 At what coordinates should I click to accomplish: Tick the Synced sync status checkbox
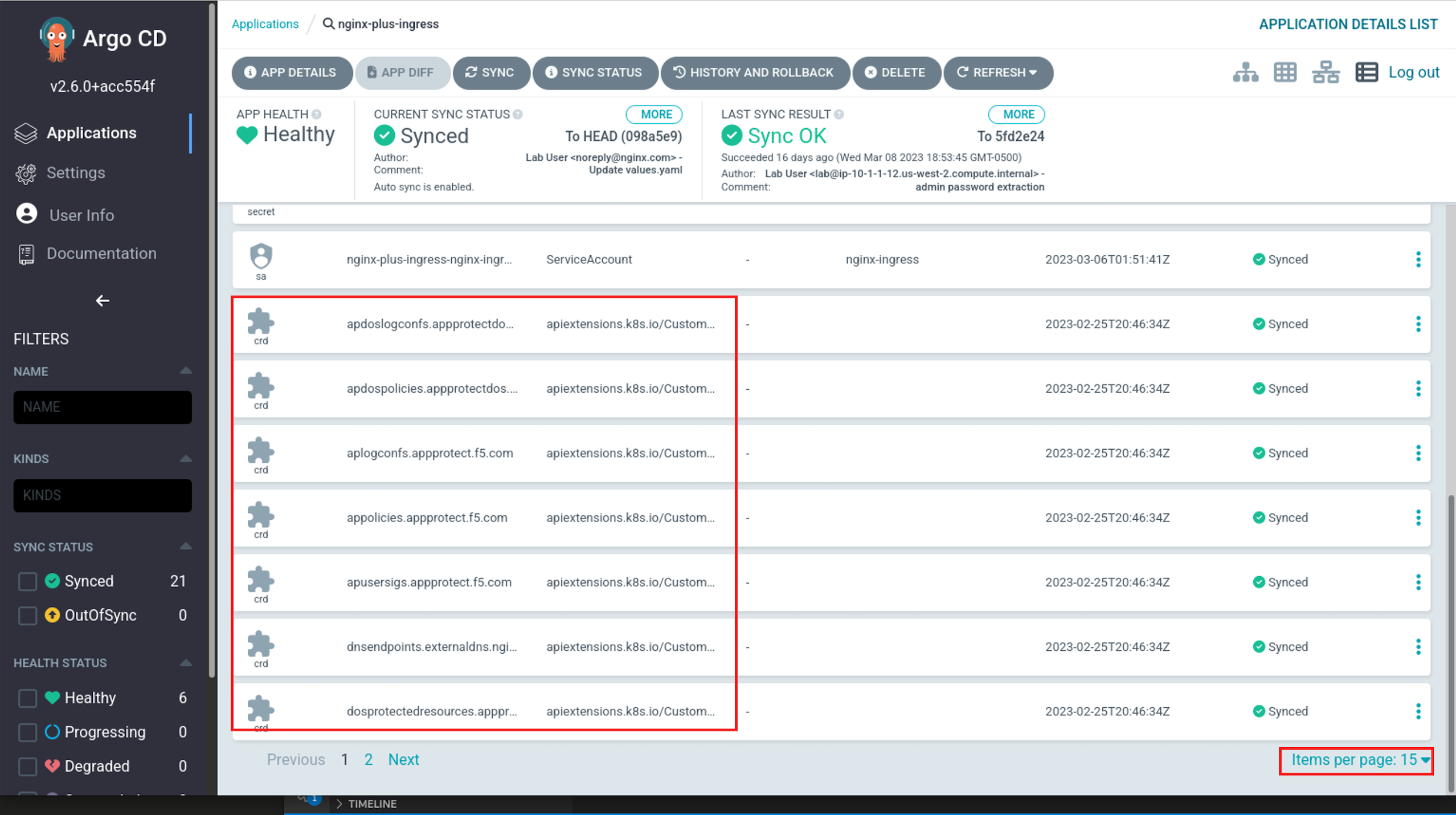(x=27, y=581)
